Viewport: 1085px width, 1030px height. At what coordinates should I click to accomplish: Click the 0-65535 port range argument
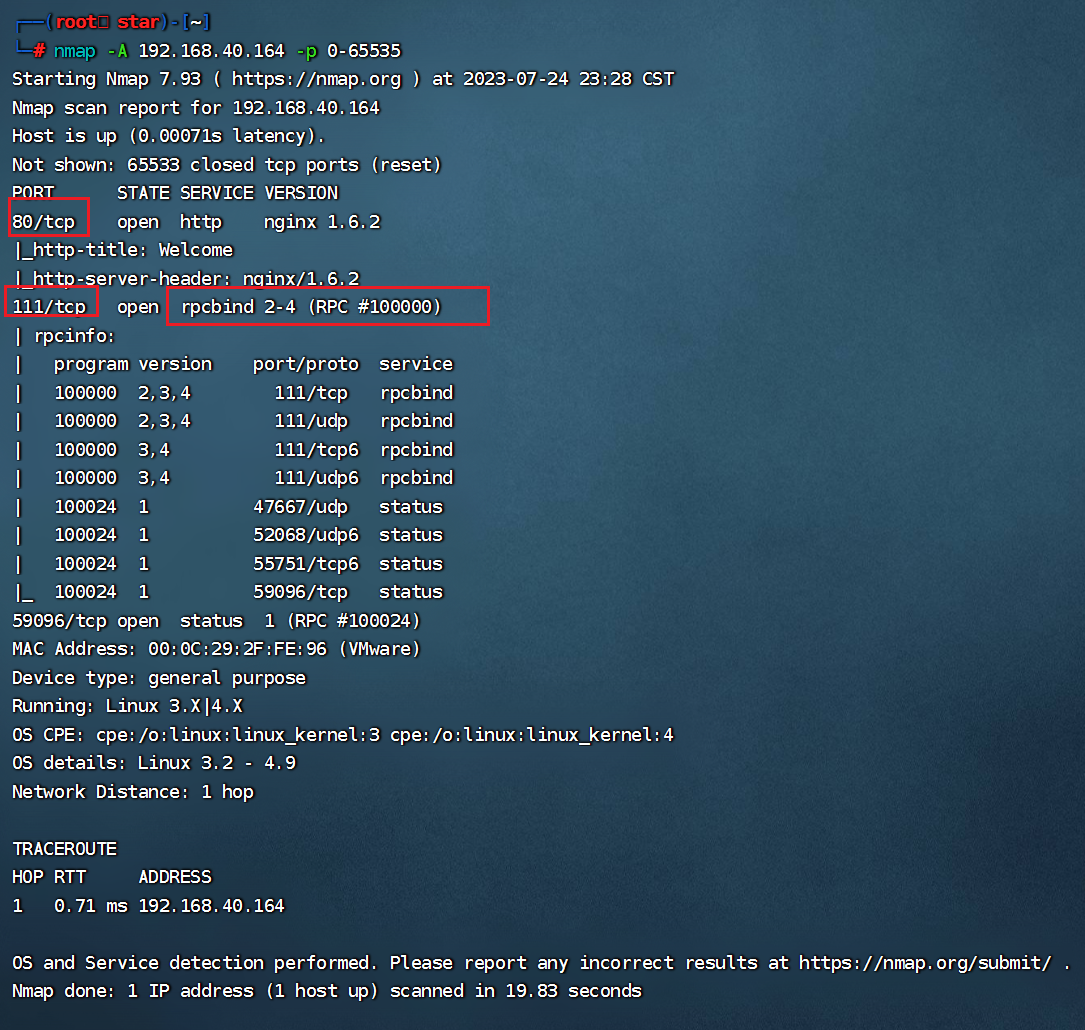point(363,51)
